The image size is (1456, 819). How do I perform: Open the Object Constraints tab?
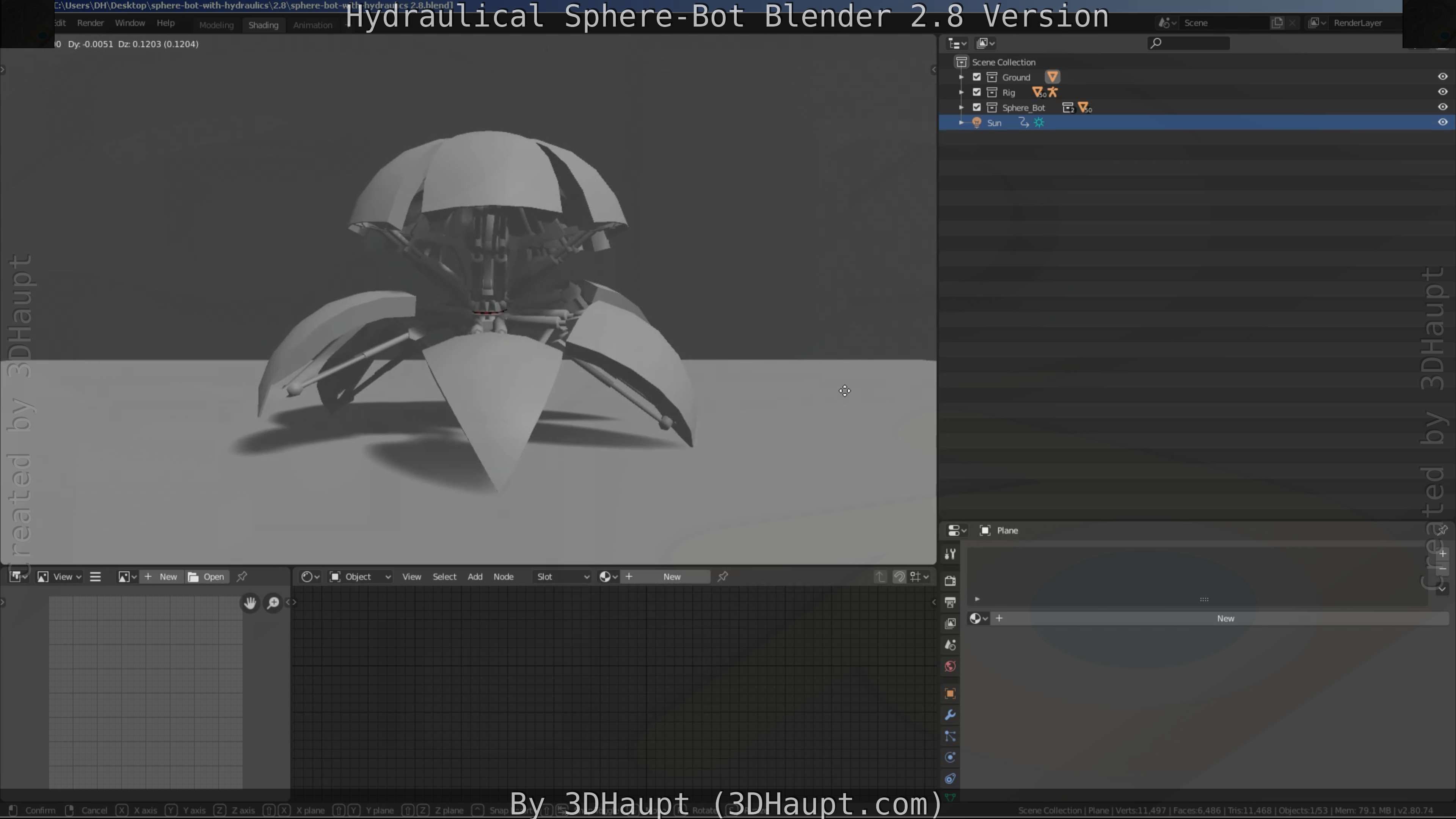(950, 779)
